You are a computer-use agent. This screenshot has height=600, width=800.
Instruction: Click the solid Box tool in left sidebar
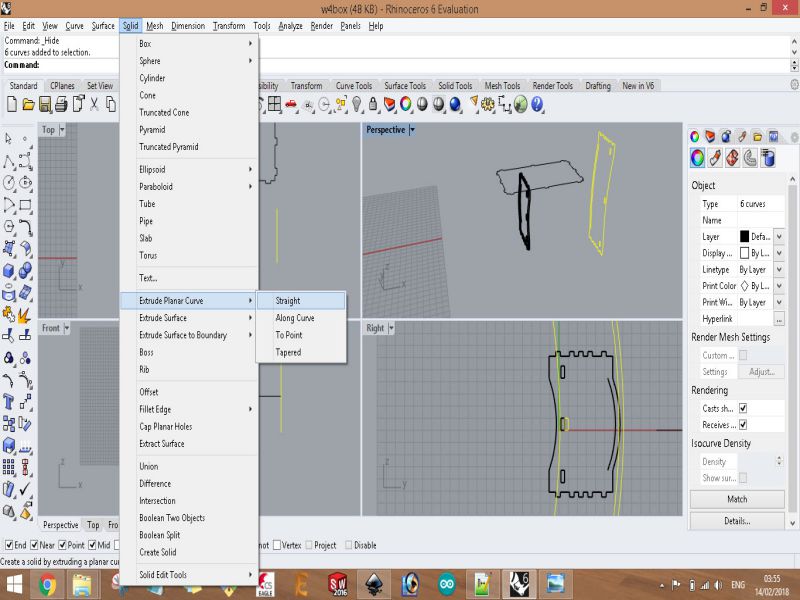coord(9,270)
